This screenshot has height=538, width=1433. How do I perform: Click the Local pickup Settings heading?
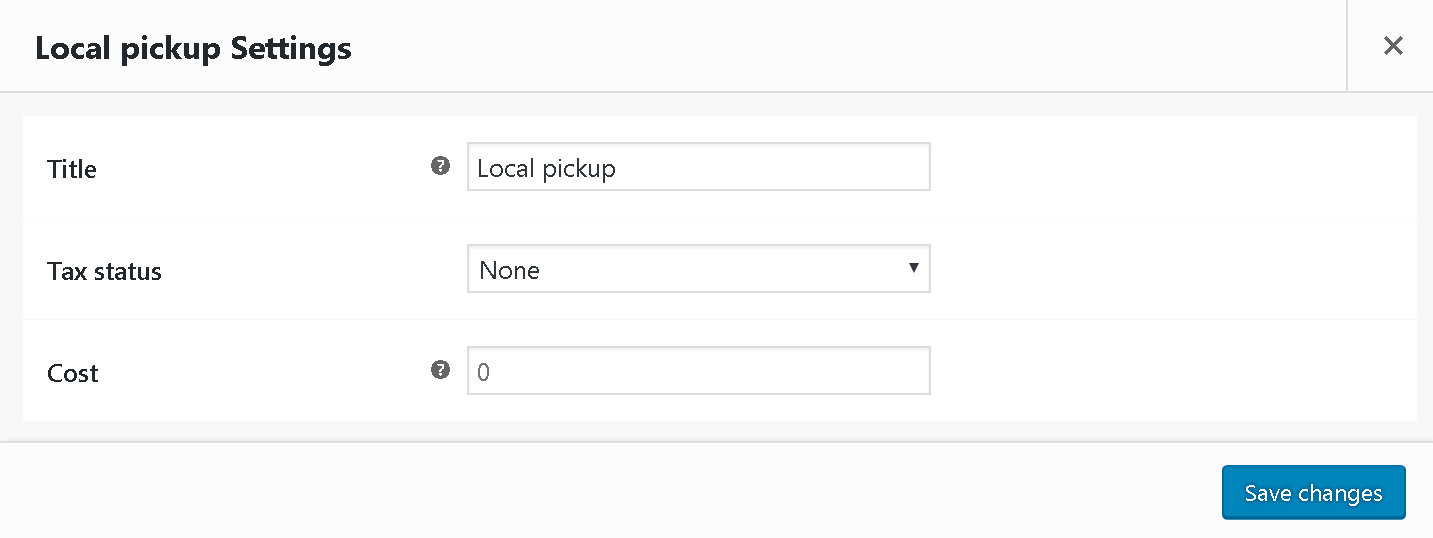(193, 47)
